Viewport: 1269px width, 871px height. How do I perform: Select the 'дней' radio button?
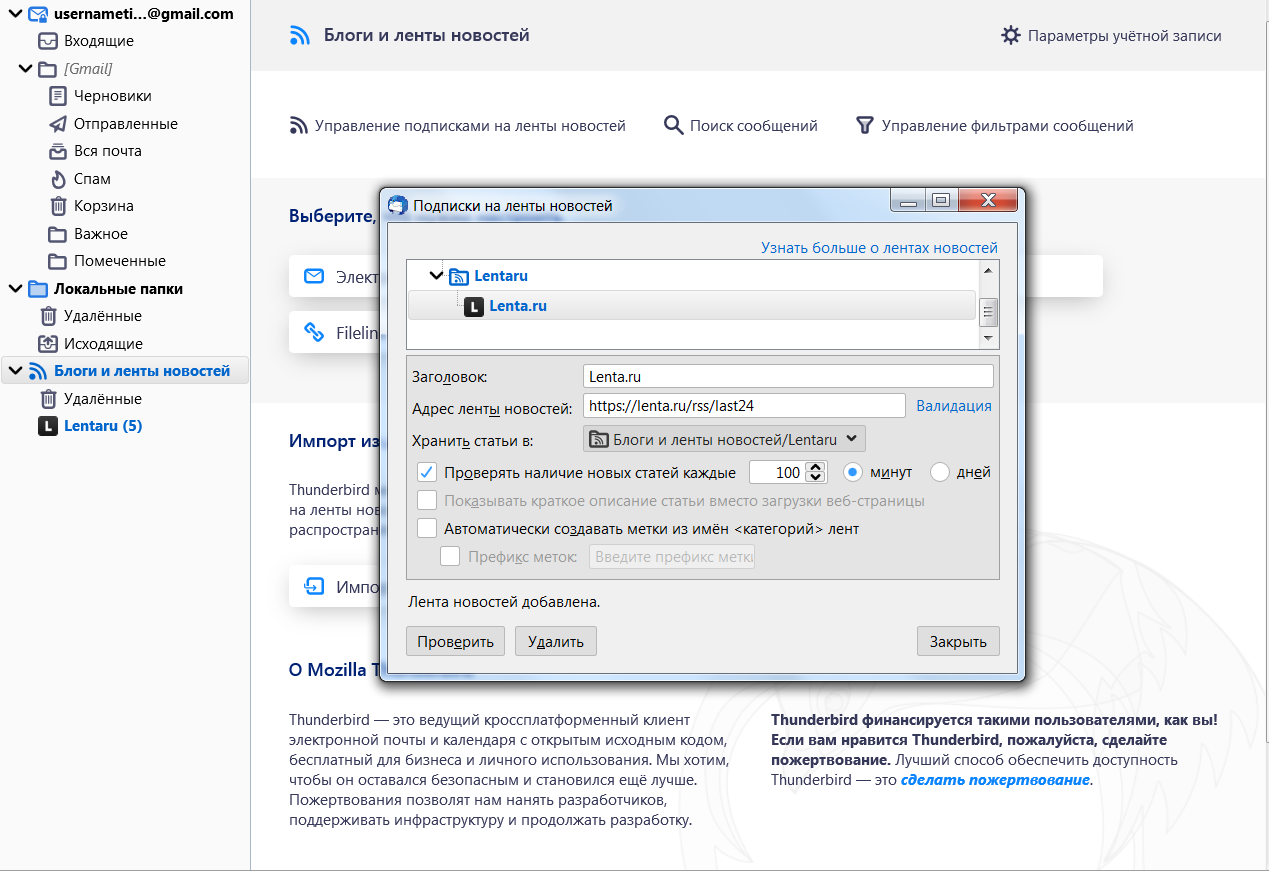click(x=940, y=472)
